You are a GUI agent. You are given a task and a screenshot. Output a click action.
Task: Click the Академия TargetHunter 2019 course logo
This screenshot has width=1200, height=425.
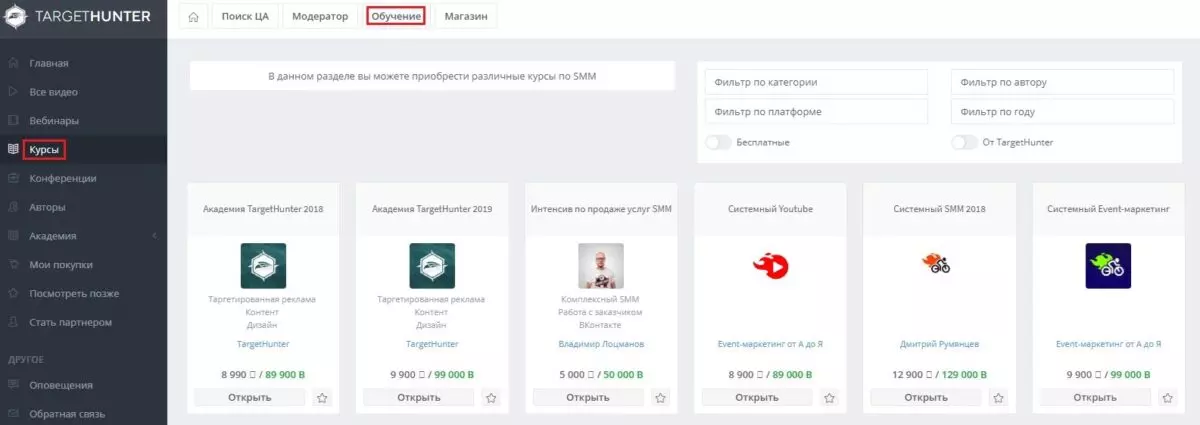tap(432, 266)
